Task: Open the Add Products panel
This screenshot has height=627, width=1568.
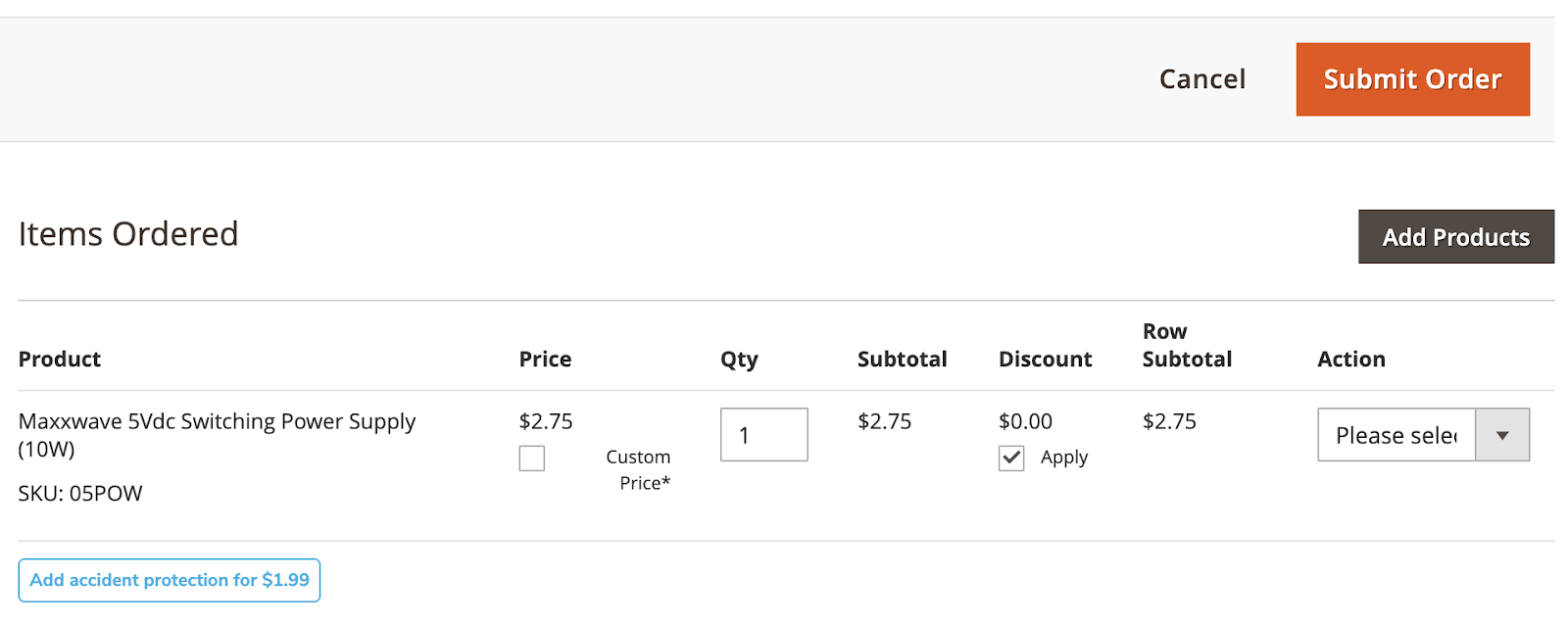Action: coord(1455,237)
